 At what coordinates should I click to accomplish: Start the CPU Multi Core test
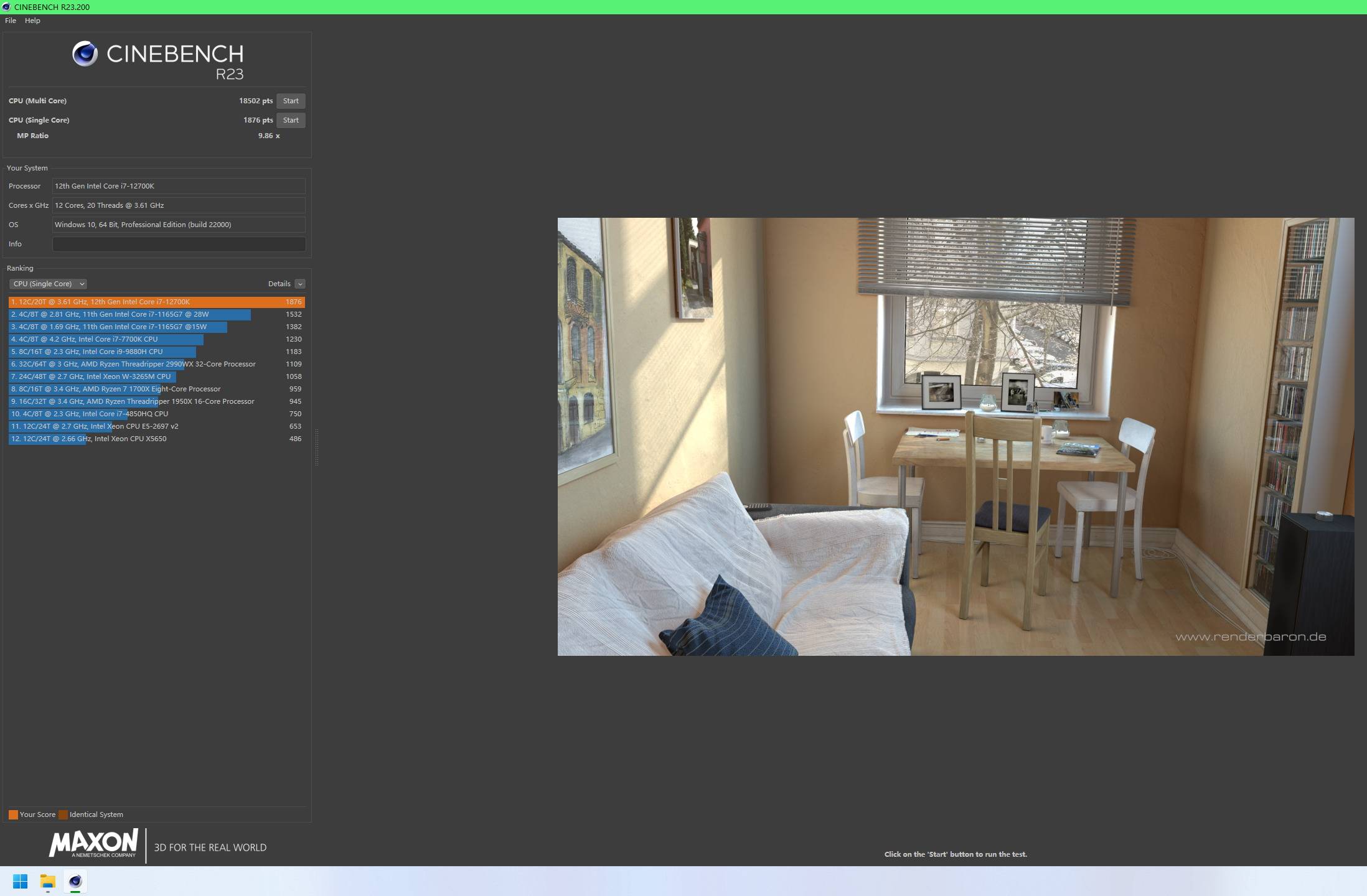[x=291, y=101]
